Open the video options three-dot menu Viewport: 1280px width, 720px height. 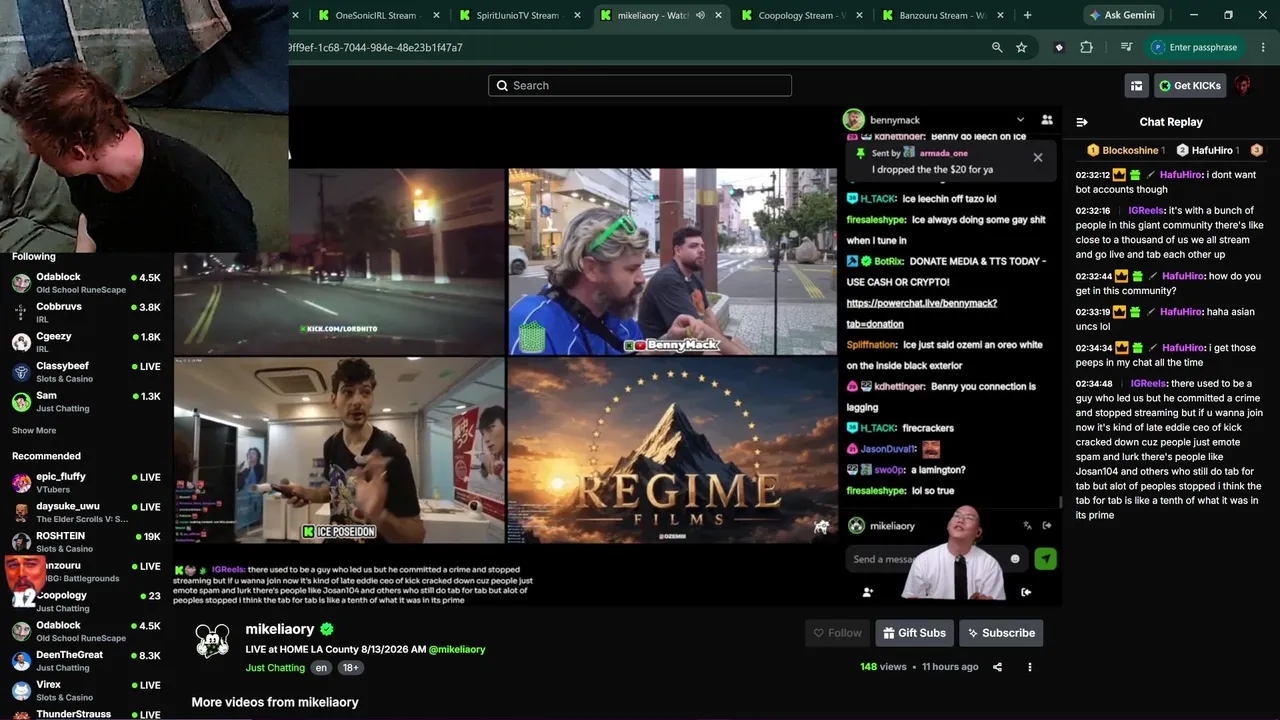click(1029, 667)
